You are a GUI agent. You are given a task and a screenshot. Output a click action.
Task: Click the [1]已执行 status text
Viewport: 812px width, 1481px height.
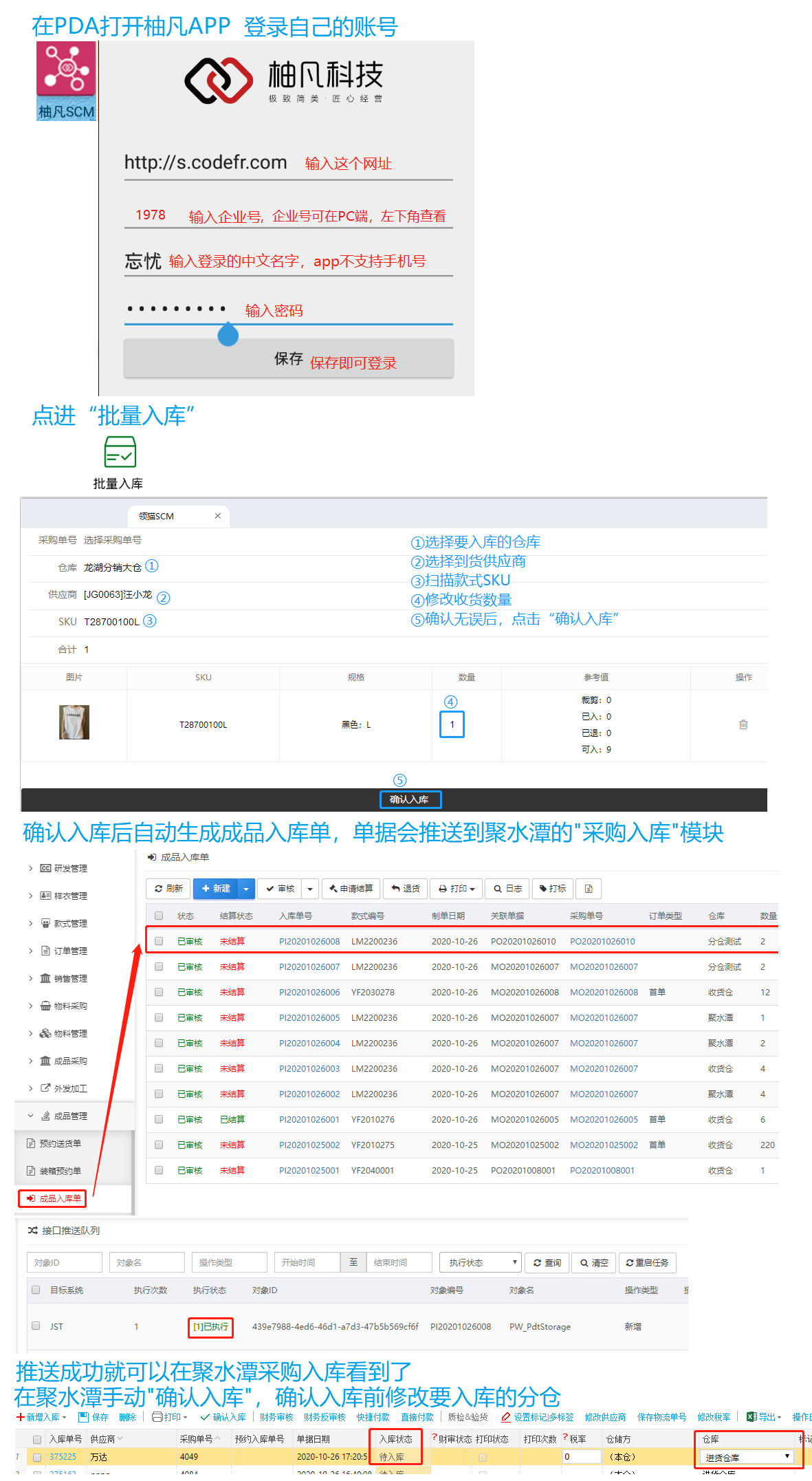coord(210,1327)
